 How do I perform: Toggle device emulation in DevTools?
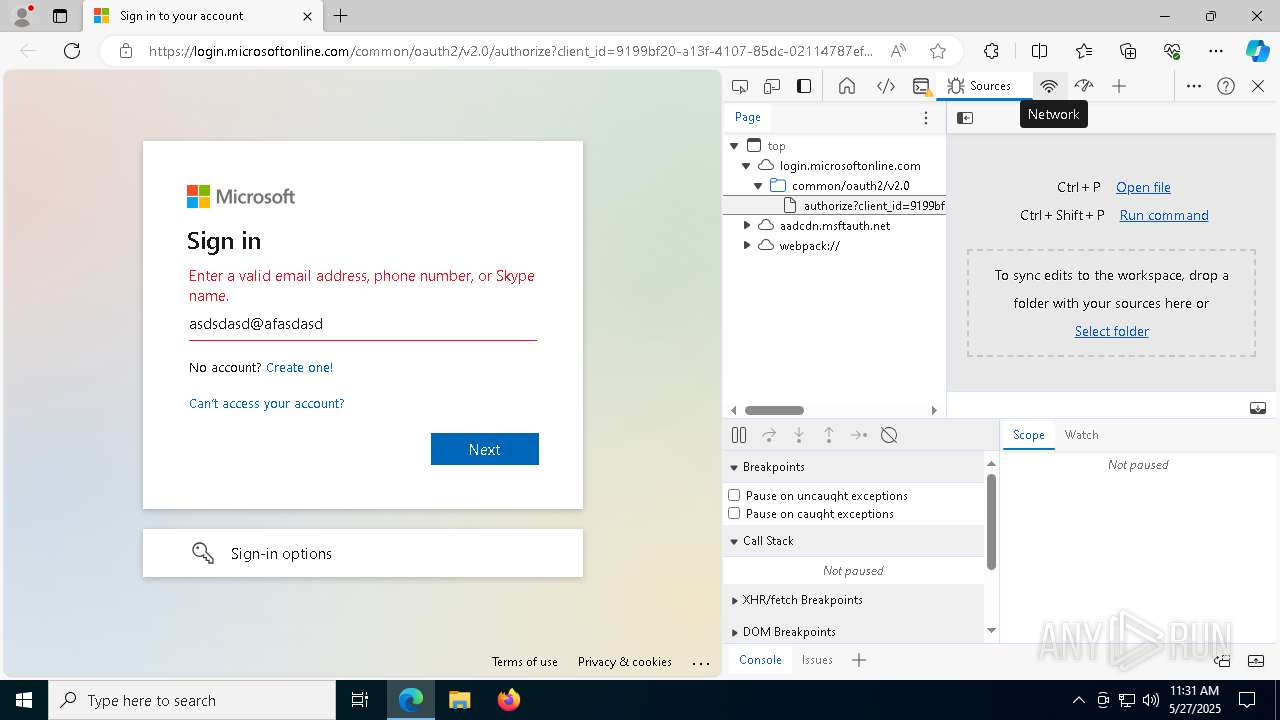click(x=772, y=86)
